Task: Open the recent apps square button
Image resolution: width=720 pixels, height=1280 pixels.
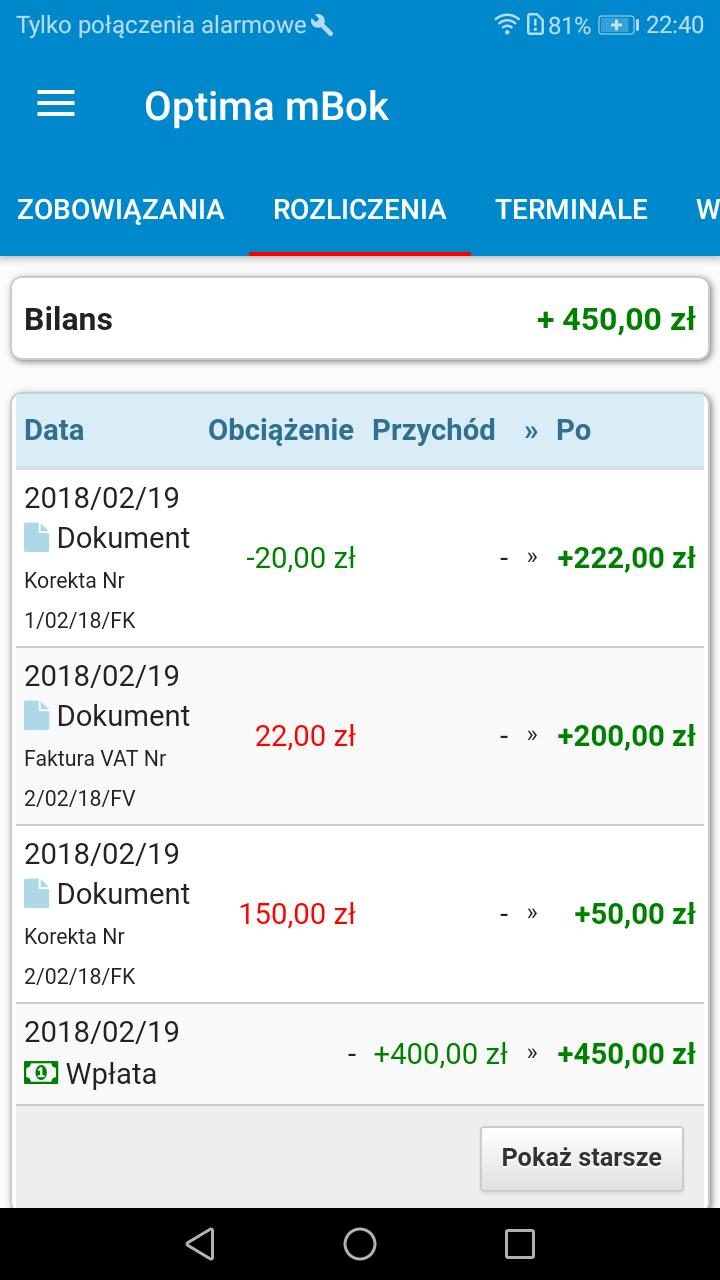Action: (519, 1243)
